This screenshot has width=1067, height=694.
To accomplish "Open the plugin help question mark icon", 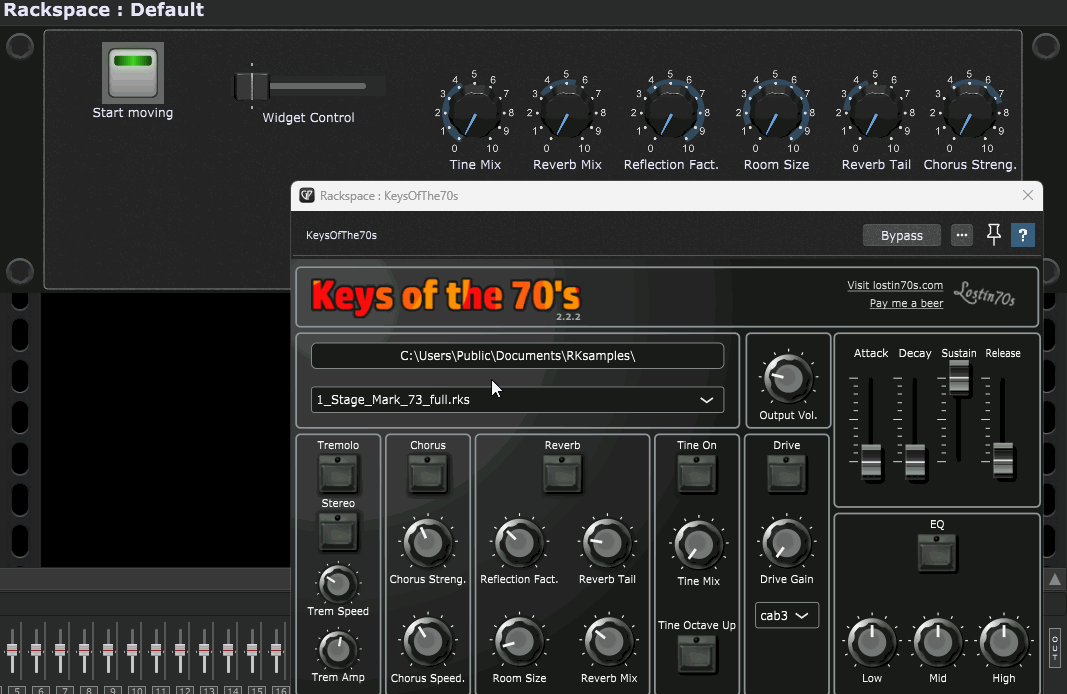I will [x=1022, y=235].
